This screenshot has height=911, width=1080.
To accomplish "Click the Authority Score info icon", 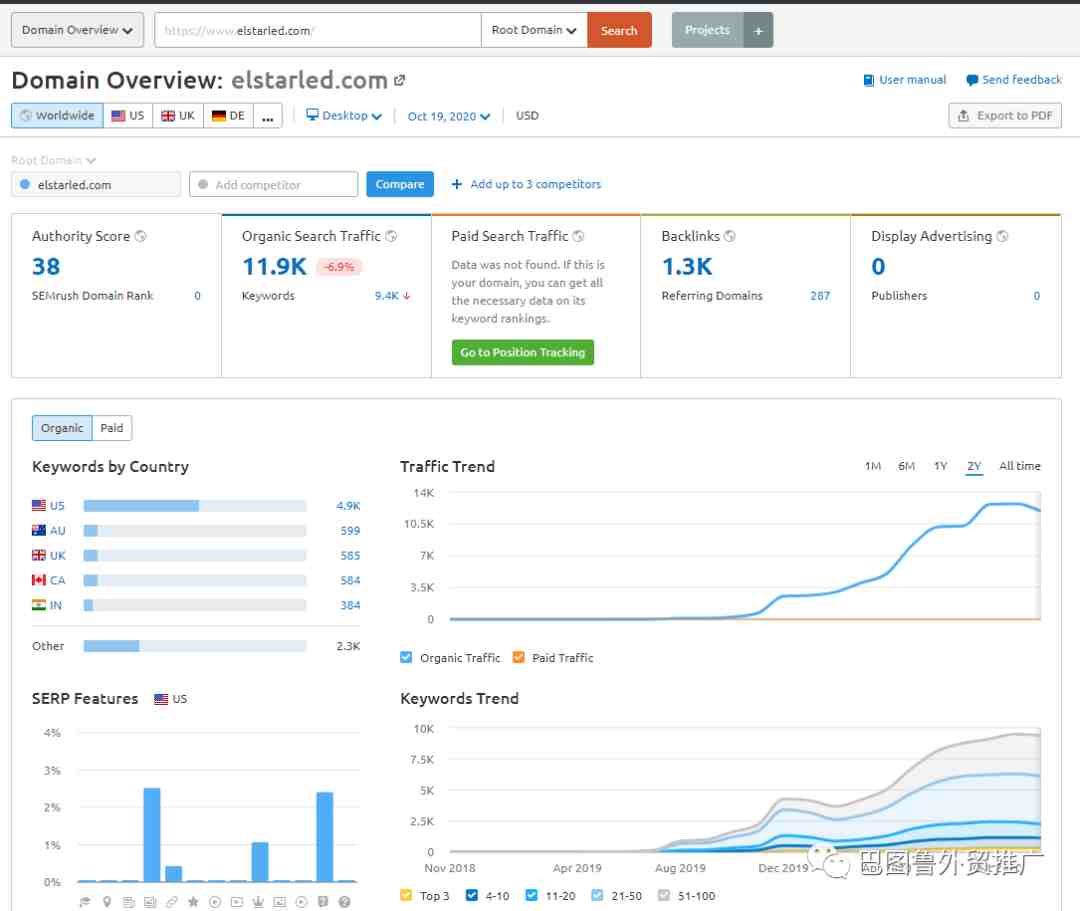I will (141, 236).
